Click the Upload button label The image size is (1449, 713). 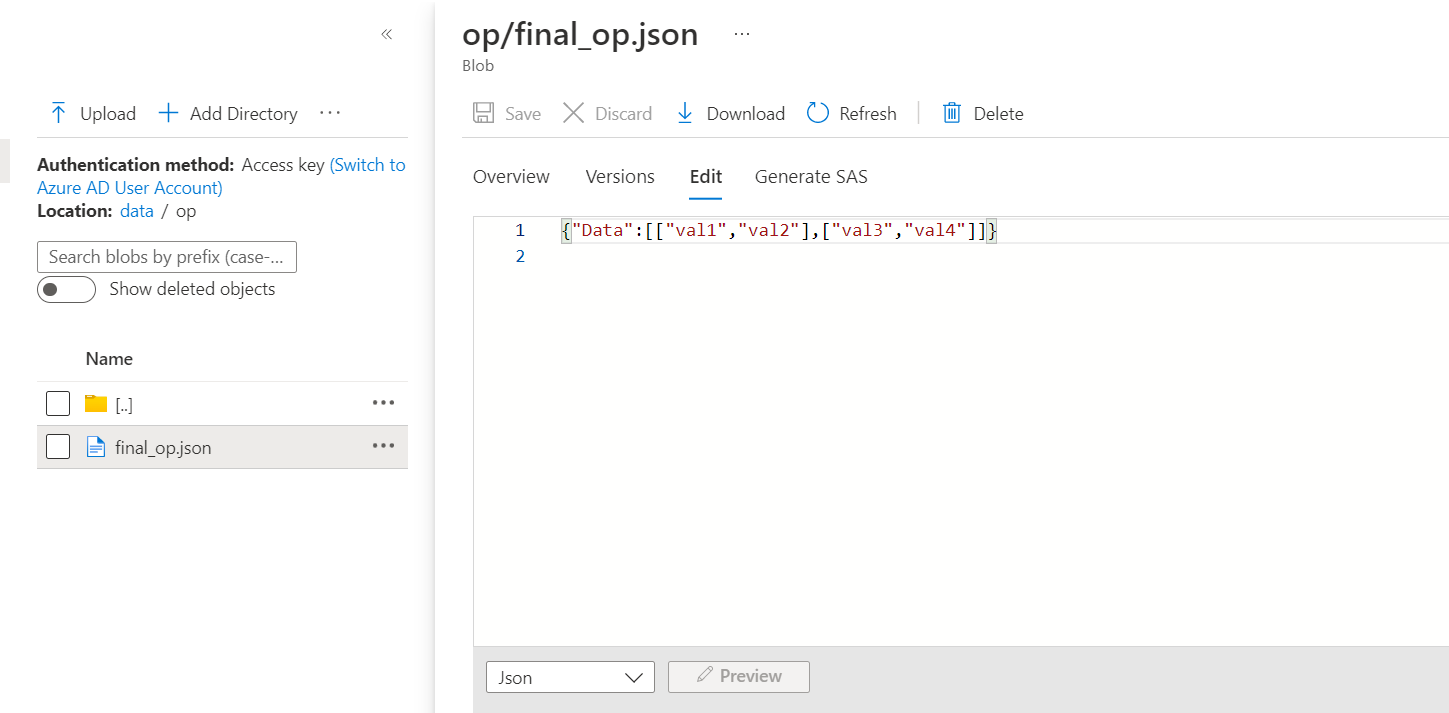[108, 114]
